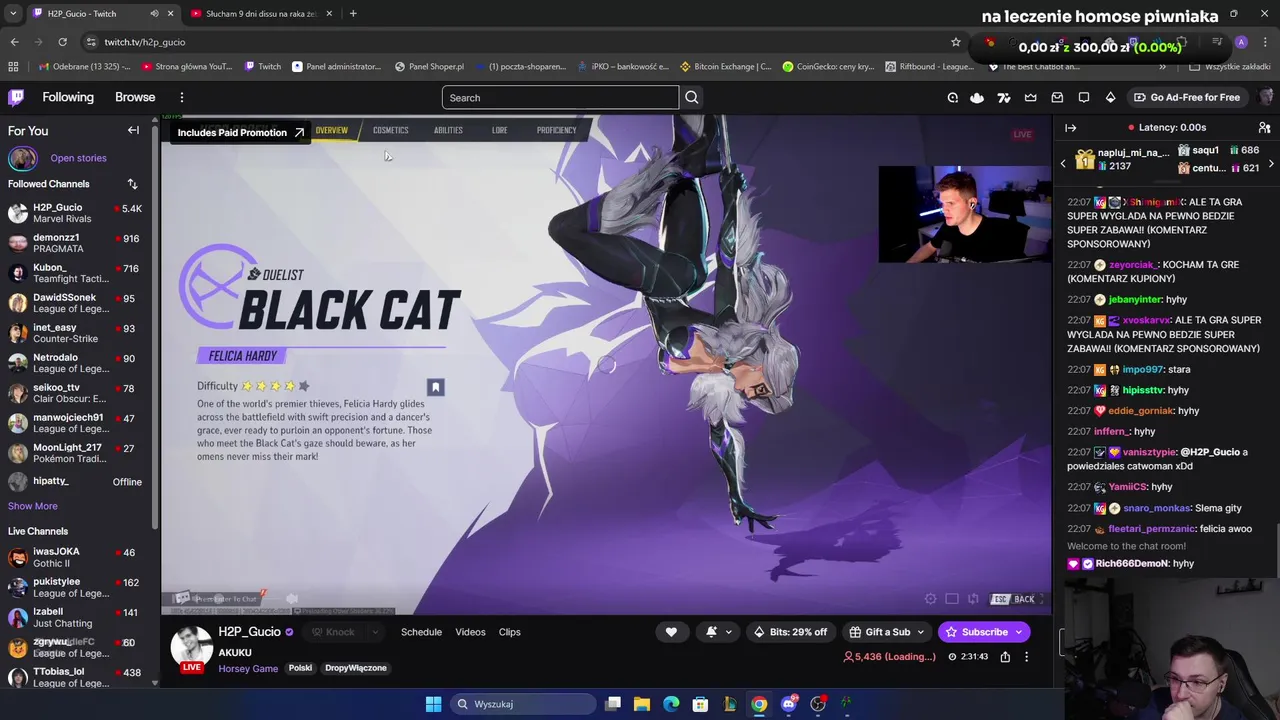Reload the browser page
The image size is (1280, 720).
62,42
